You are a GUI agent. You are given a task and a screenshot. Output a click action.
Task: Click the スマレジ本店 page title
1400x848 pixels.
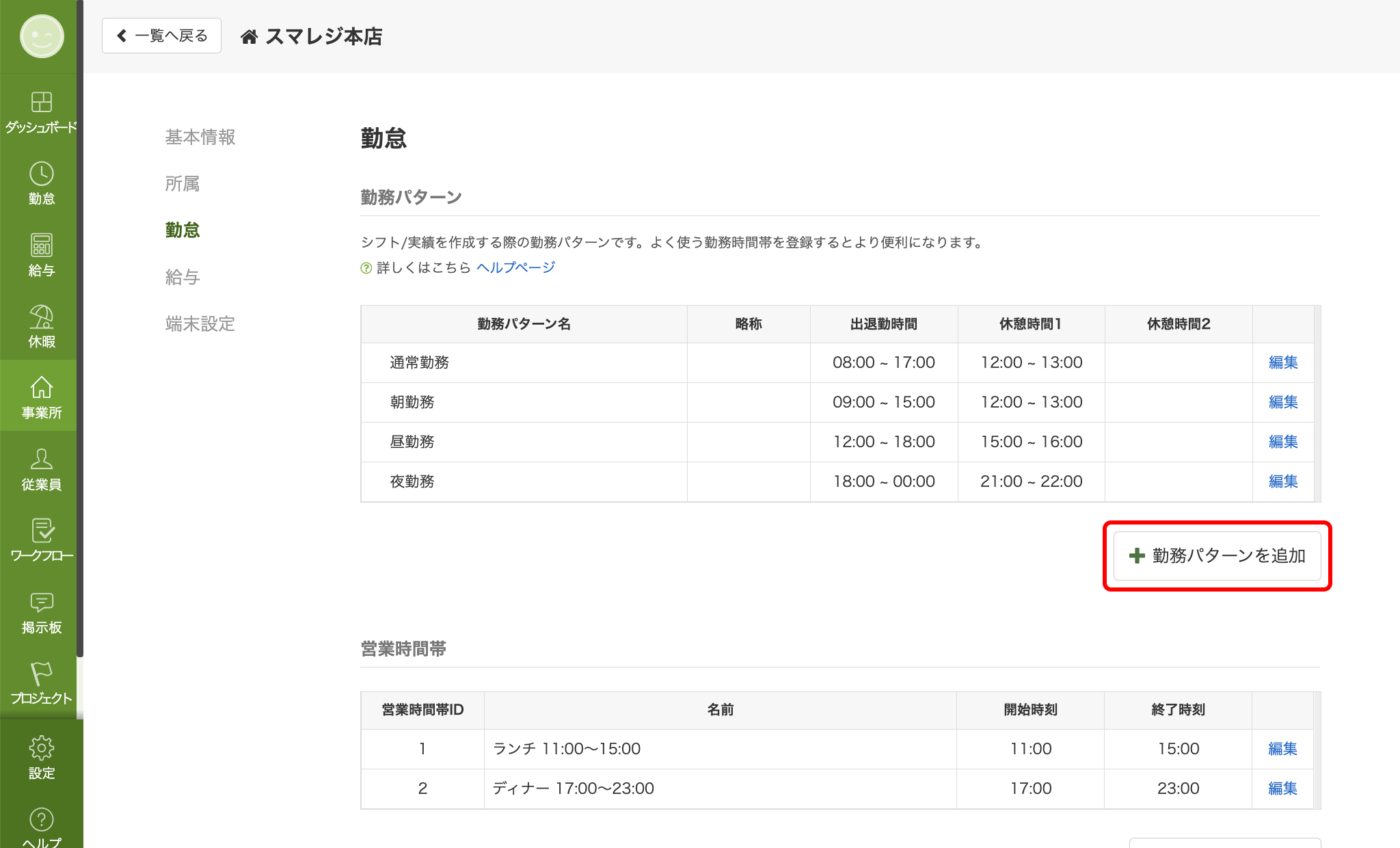(x=324, y=36)
